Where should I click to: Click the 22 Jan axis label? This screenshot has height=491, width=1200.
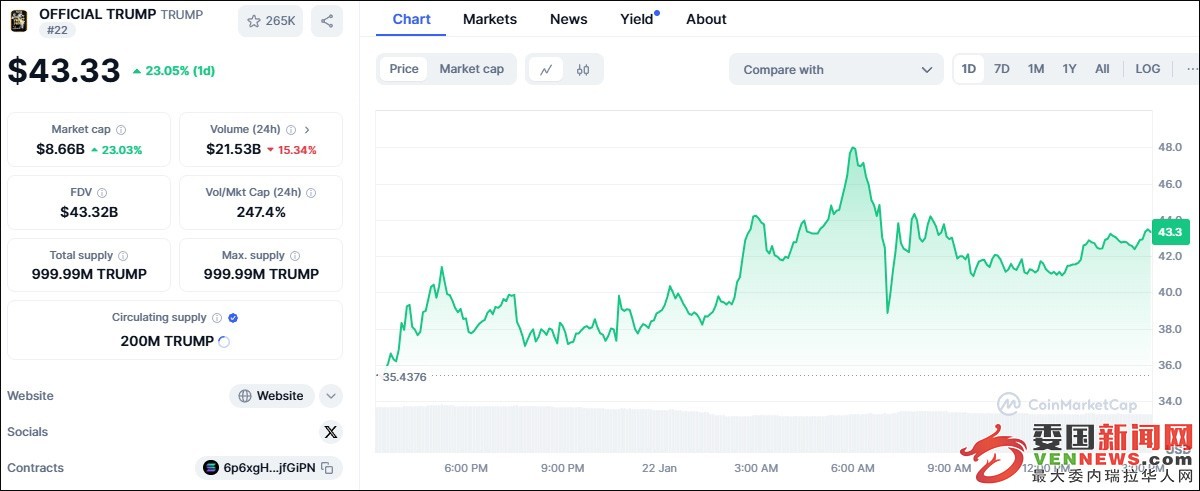click(x=660, y=468)
